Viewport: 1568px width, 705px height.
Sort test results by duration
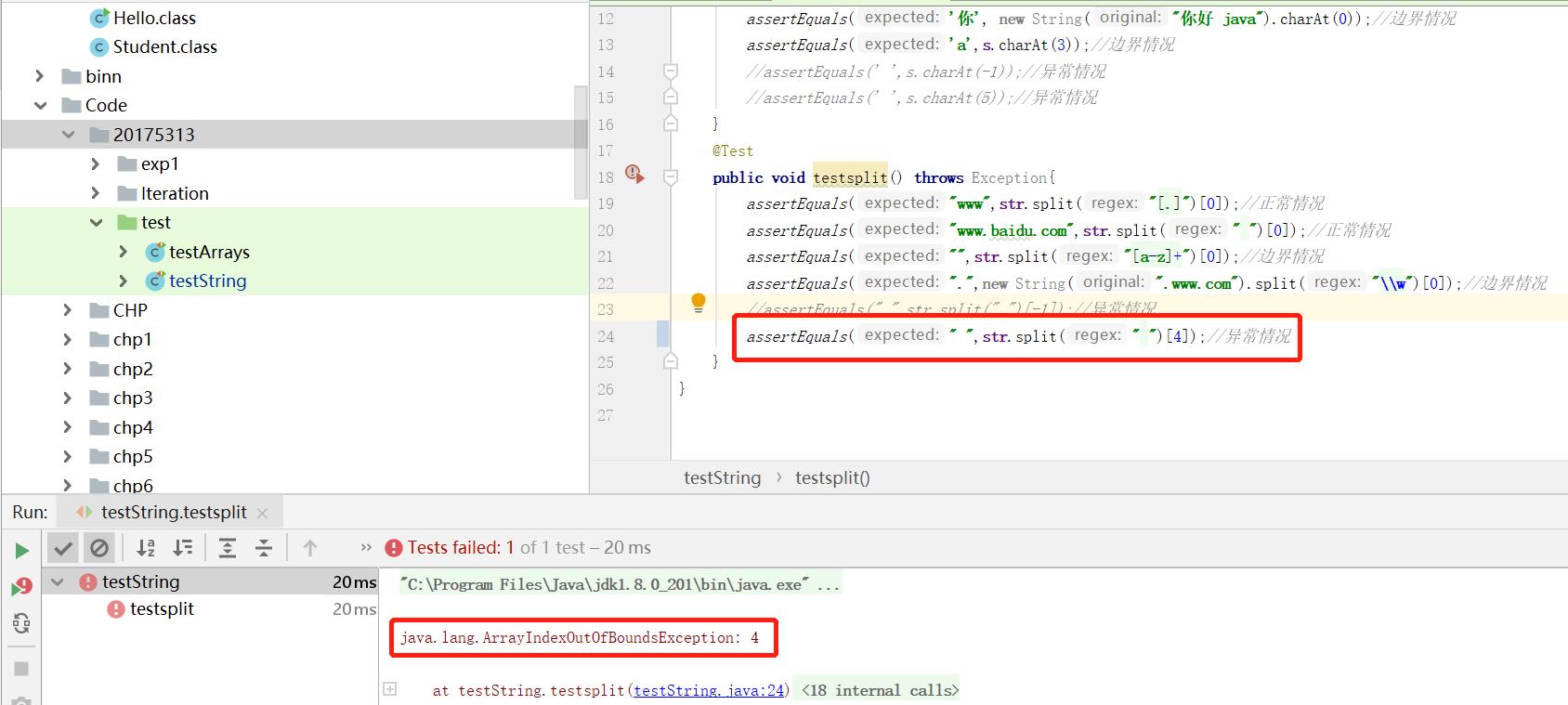(x=183, y=548)
